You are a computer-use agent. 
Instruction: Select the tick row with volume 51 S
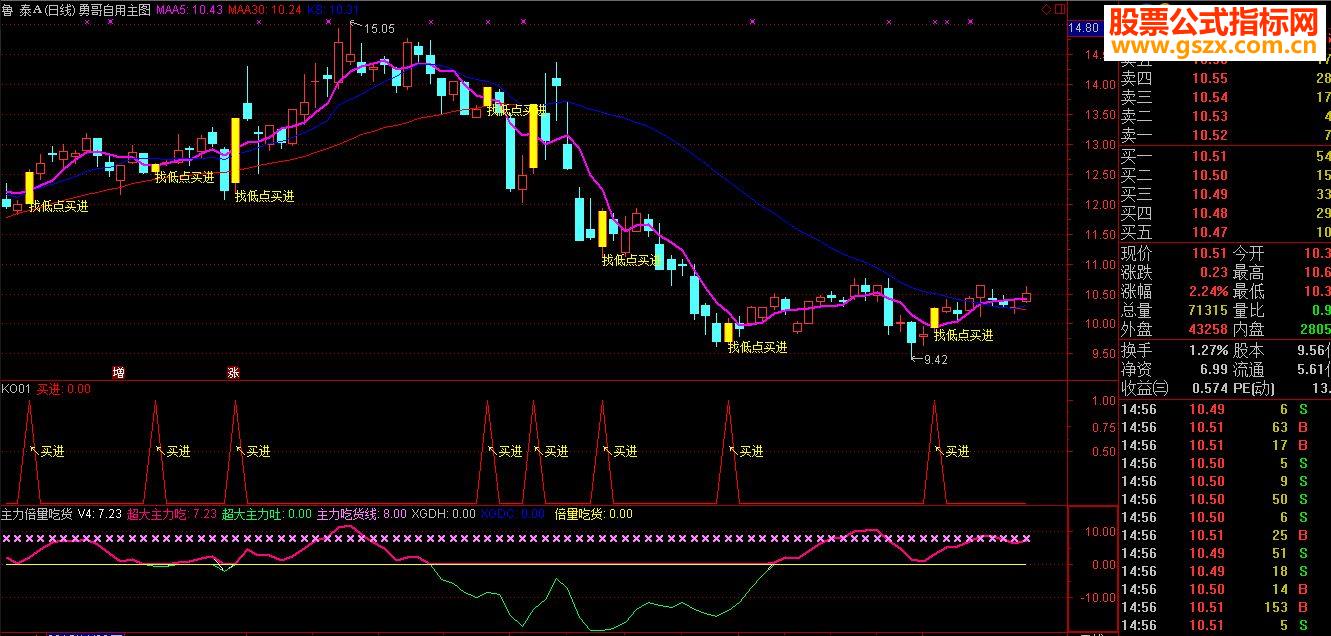pyautogui.click(x=1224, y=553)
